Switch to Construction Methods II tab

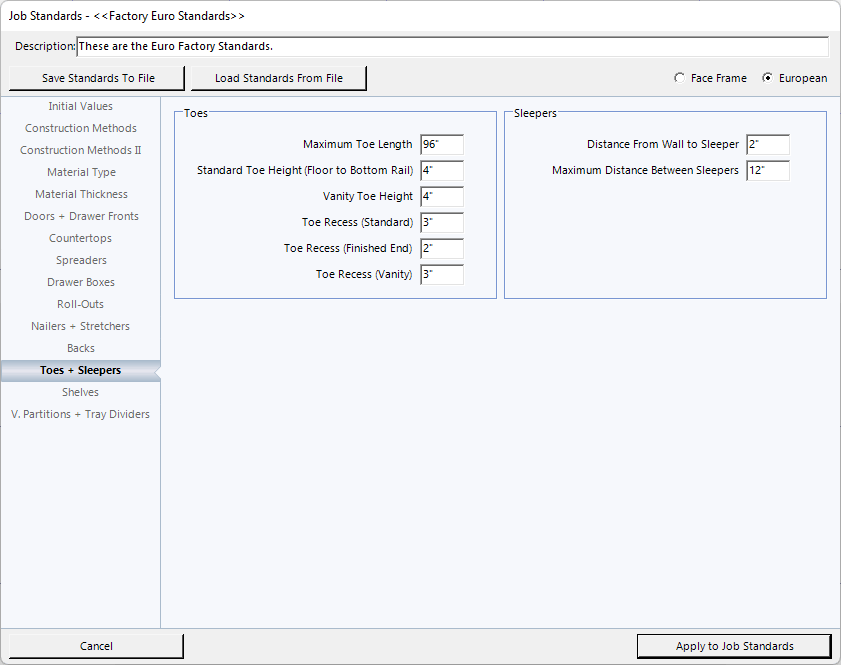click(80, 150)
